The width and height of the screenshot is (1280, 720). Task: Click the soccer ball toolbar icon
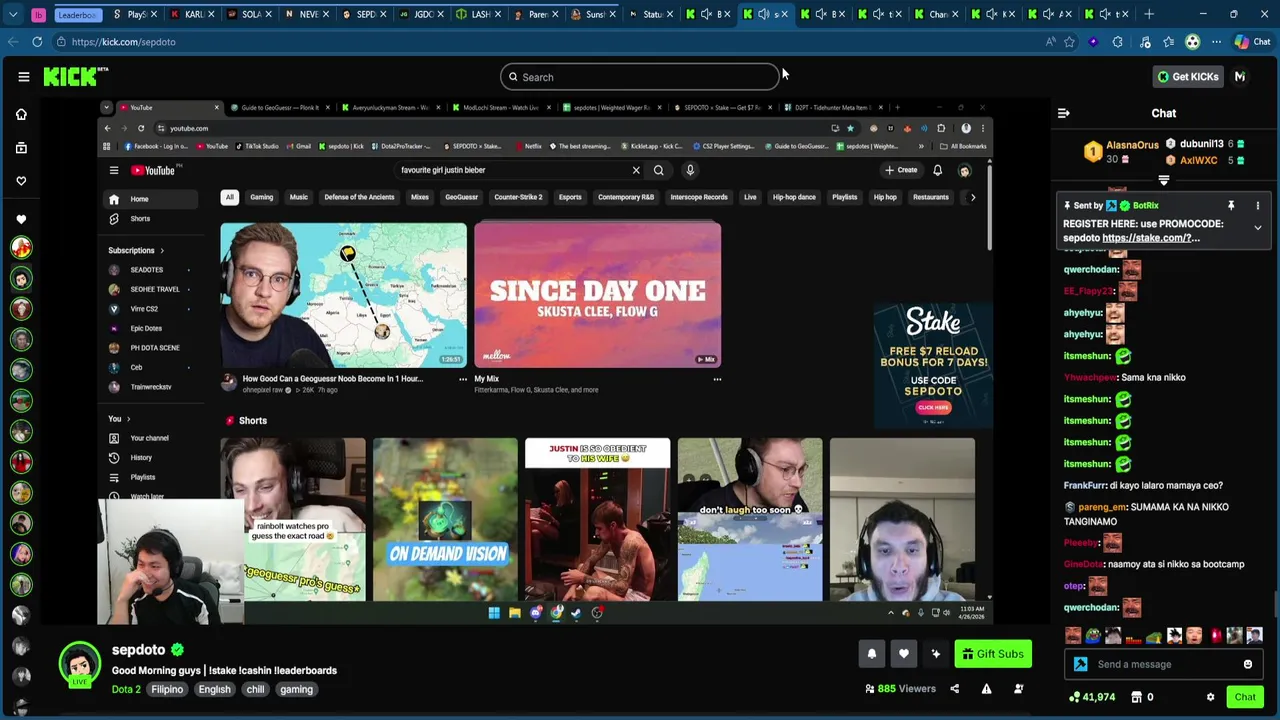[x=1192, y=42]
